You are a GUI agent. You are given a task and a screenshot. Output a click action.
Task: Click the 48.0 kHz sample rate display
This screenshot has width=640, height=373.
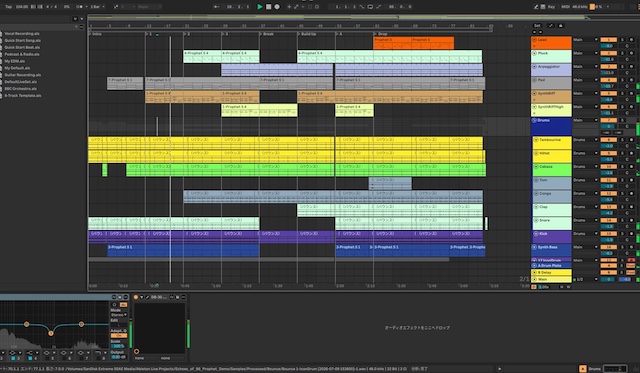pos(580,7)
